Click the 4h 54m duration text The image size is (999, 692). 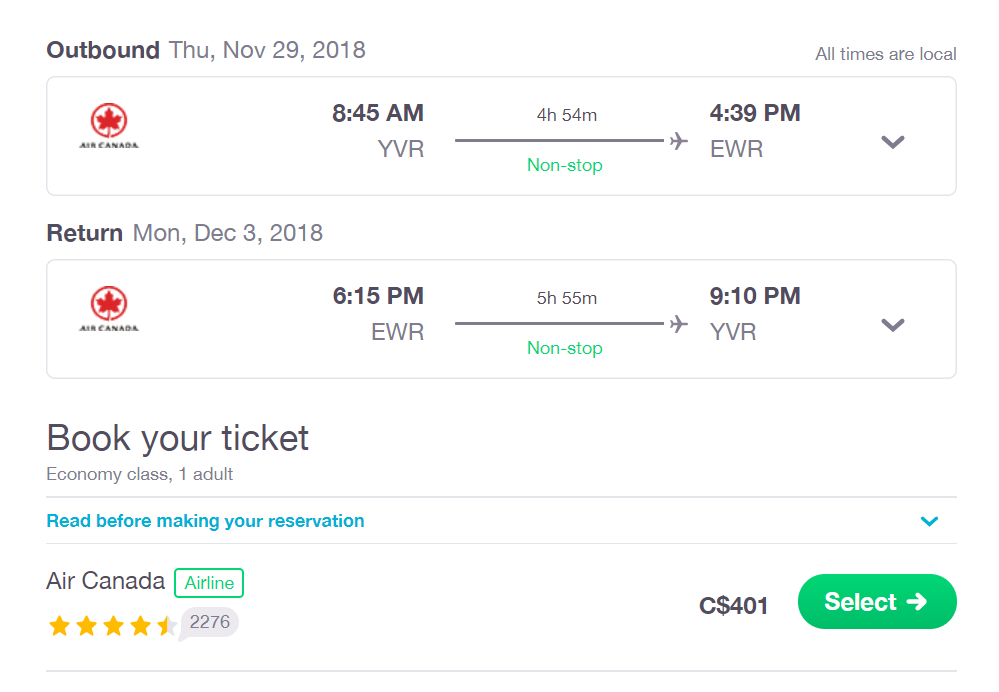(x=566, y=115)
